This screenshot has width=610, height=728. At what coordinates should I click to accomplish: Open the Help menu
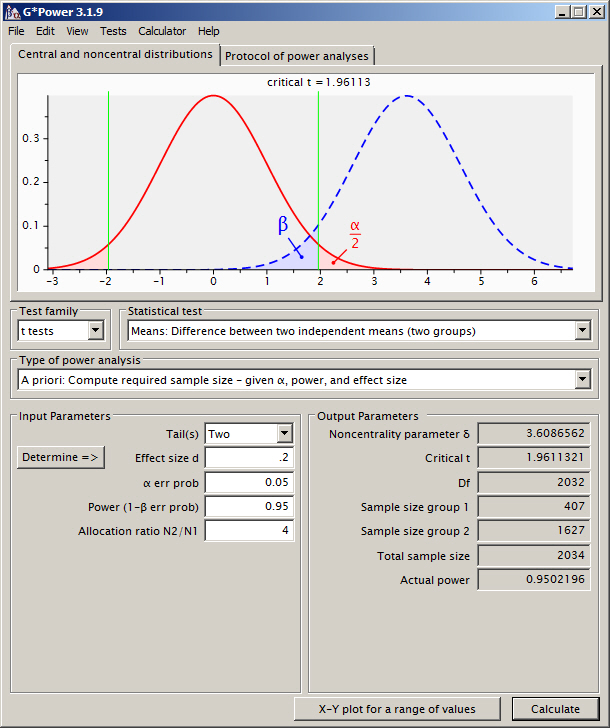pyautogui.click(x=208, y=31)
